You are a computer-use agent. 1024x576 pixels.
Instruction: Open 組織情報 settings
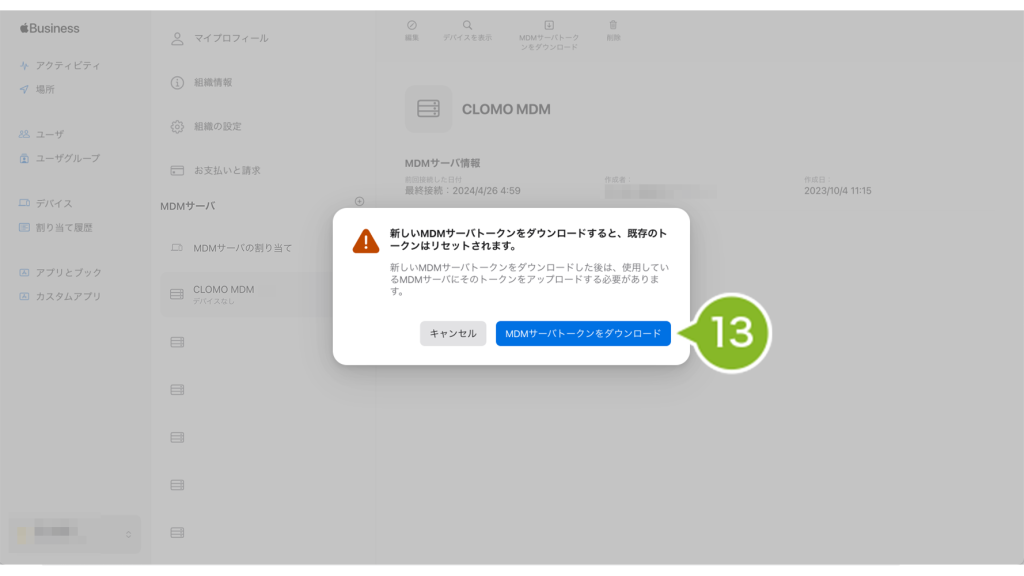pyautogui.click(x=213, y=82)
